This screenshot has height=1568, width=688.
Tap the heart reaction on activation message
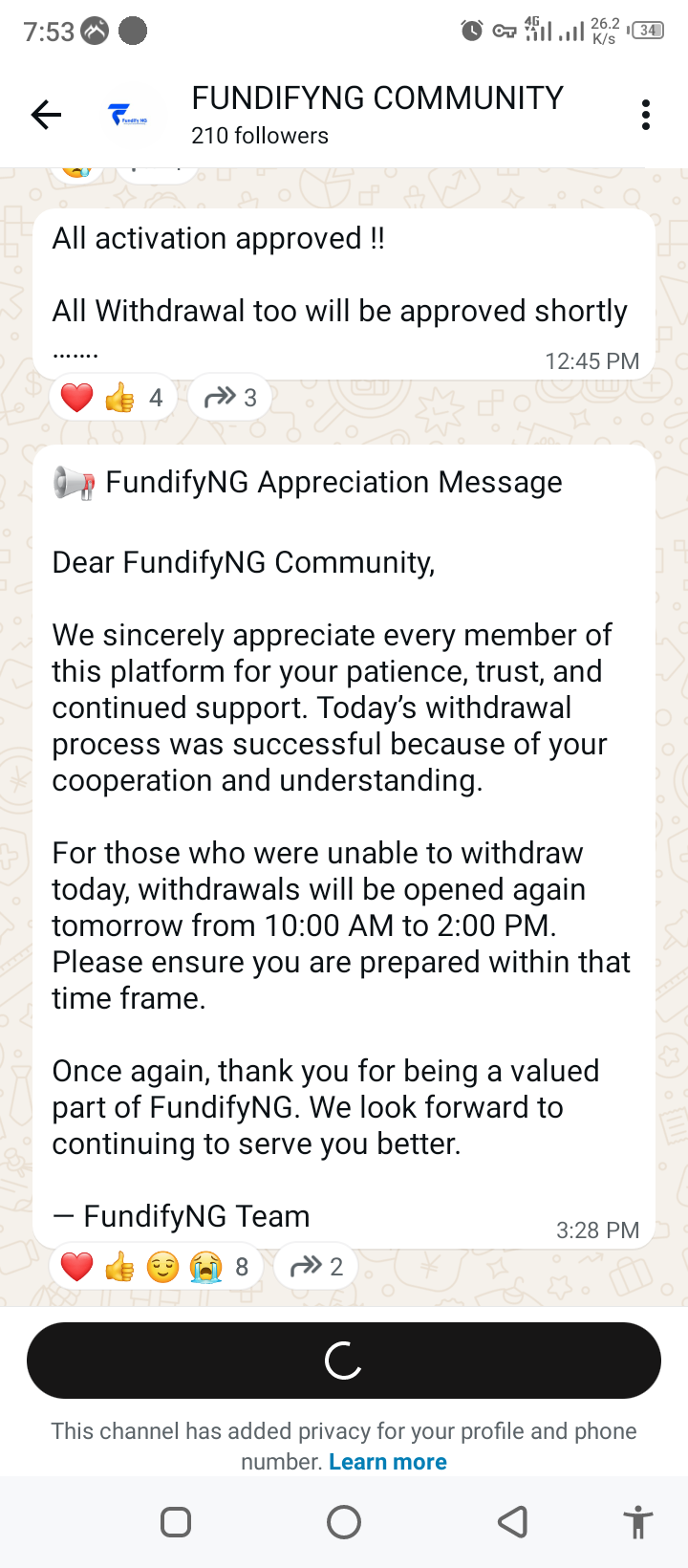[x=77, y=398]
